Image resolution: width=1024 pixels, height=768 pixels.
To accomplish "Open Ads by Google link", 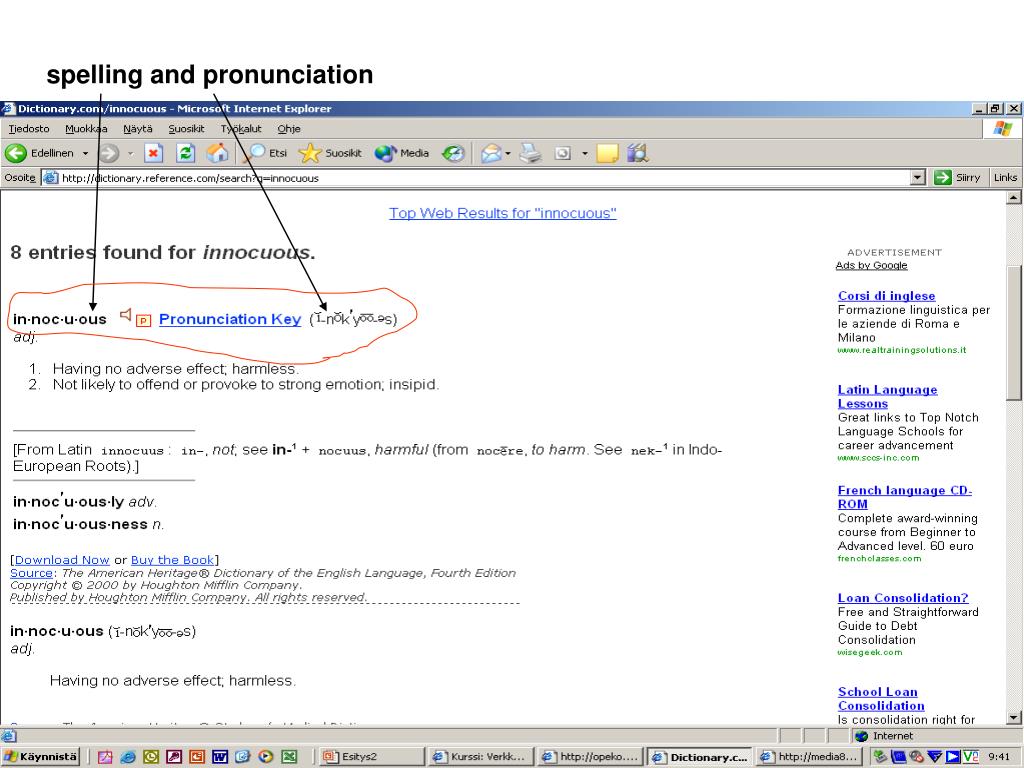I will (x=871, y=265).
